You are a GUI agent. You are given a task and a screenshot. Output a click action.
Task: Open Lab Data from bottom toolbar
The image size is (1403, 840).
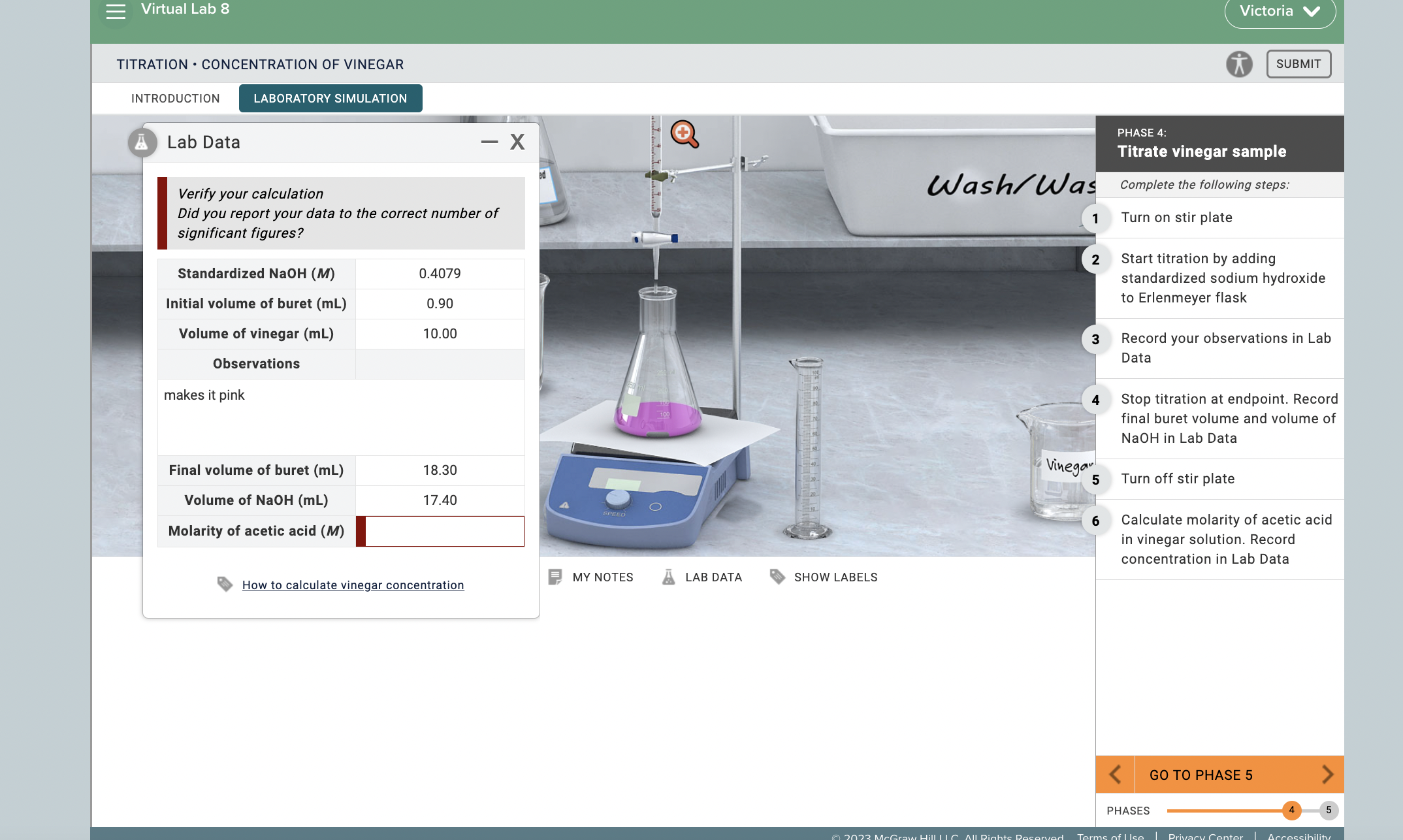click(702, 577)
